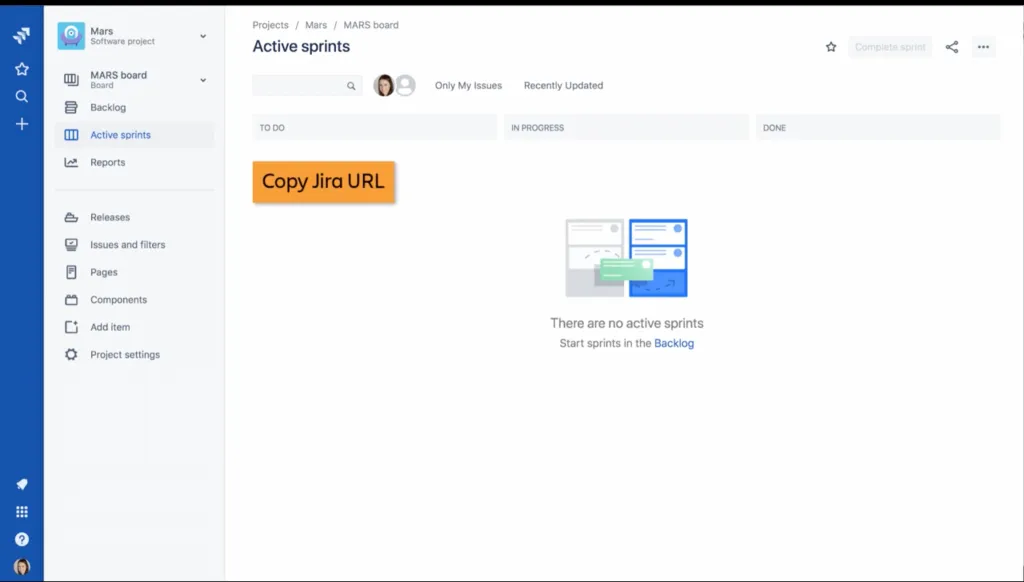Filter by the unassigned gray avatar

(406, 85)
